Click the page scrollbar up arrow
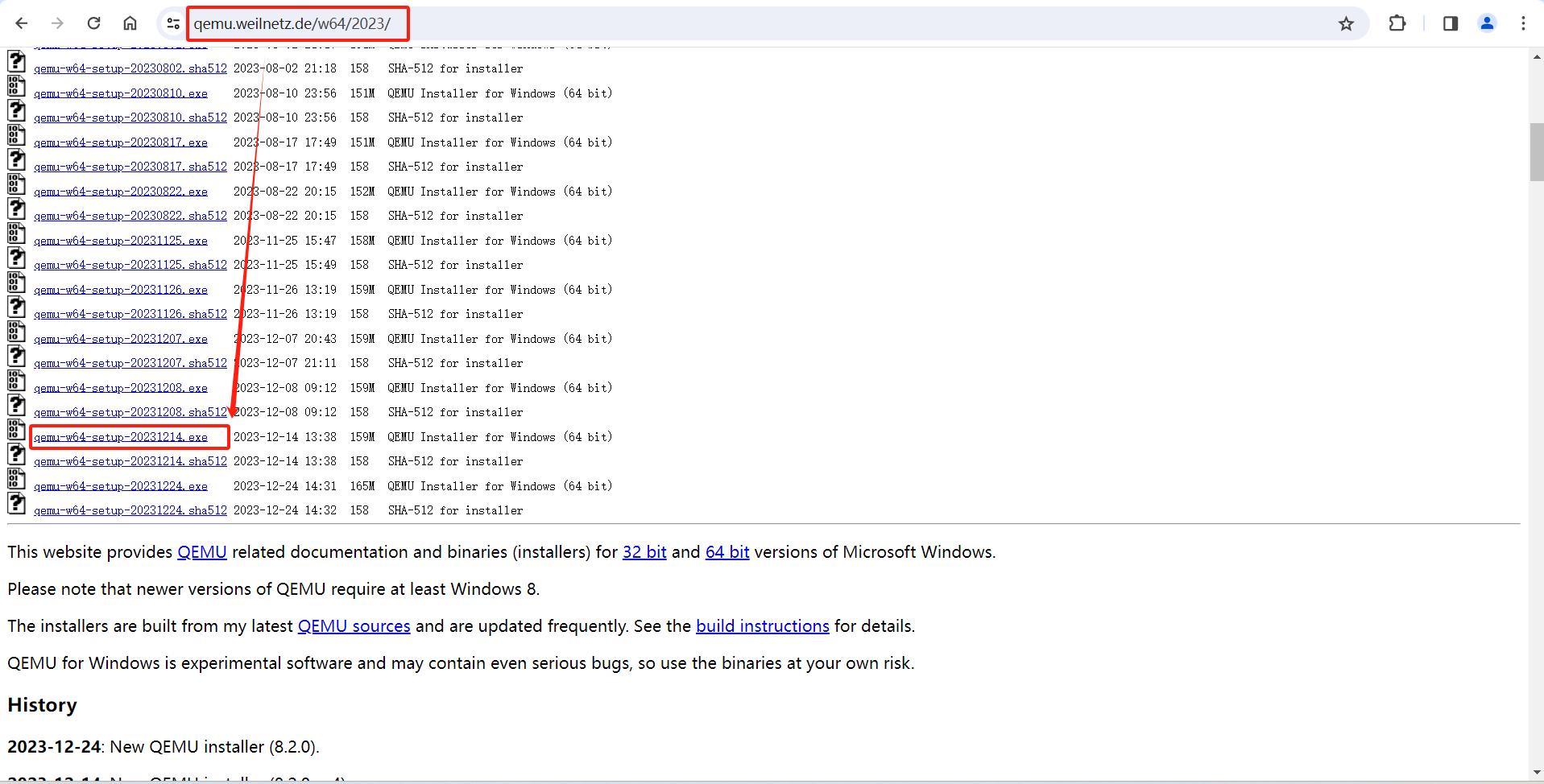Image resolution: width=1544 pixels, height=784 pixels. [1537, 56]
